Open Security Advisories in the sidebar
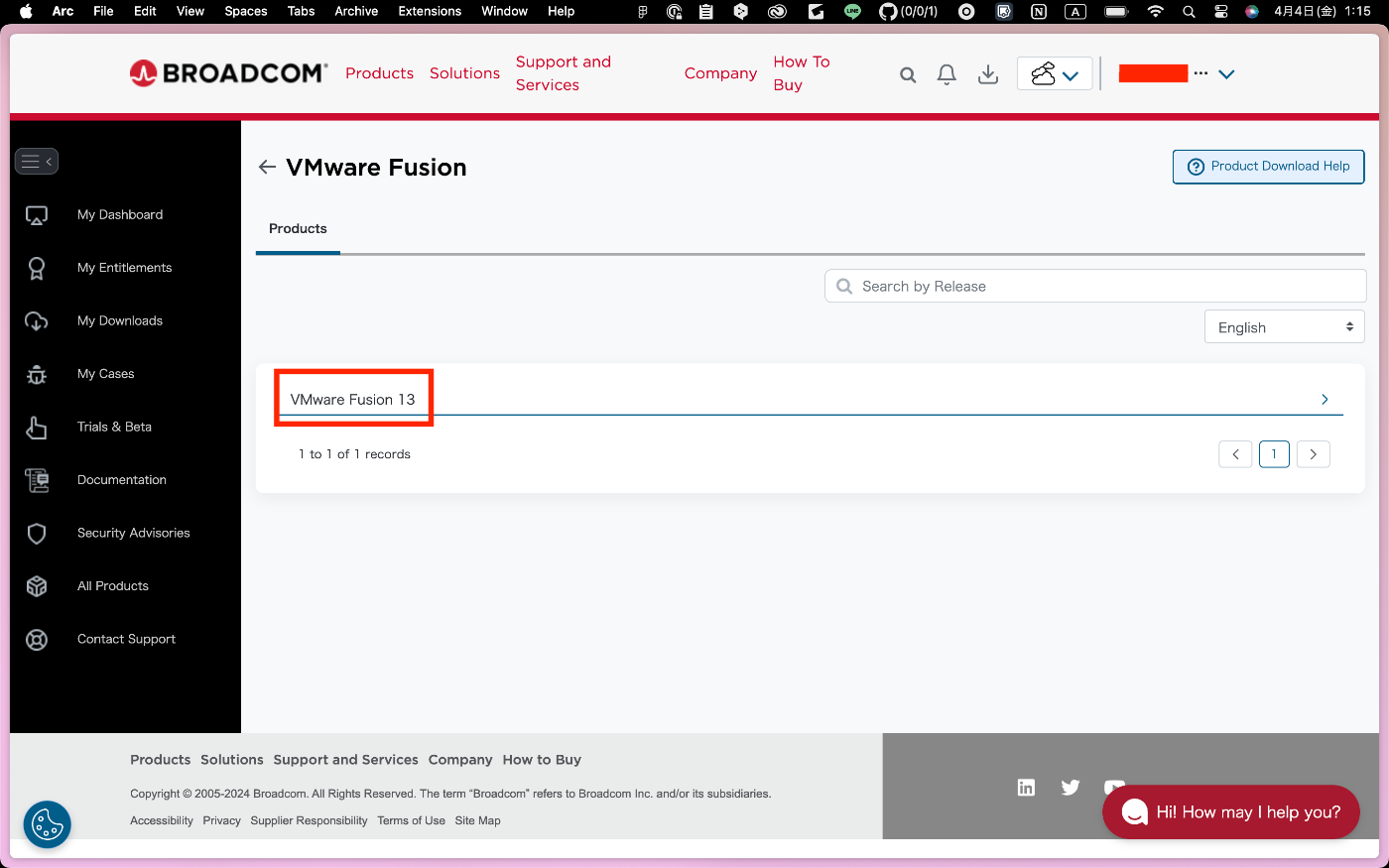 (134, 534)
